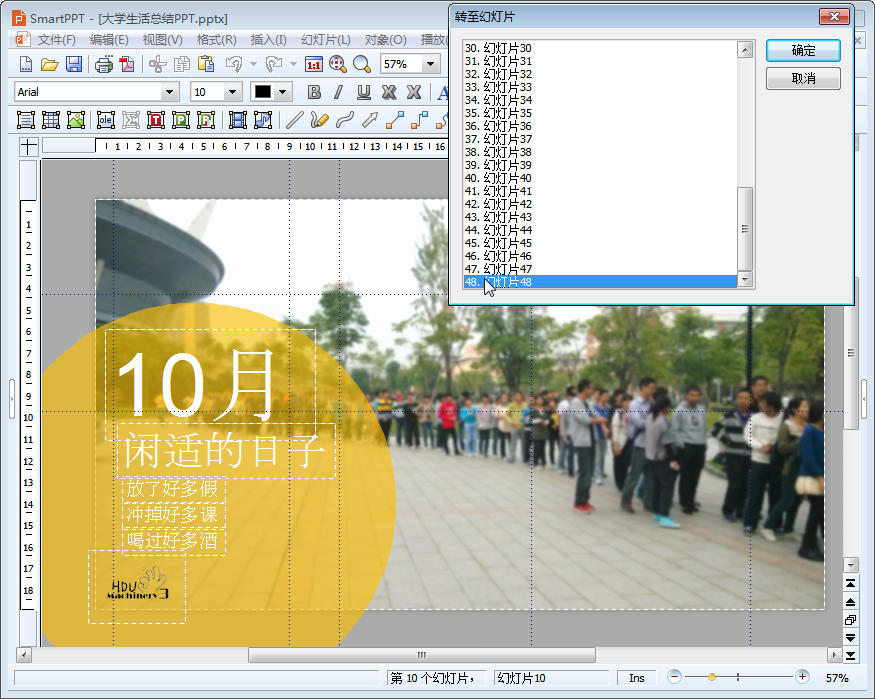Toggle bold formatting
Viewport: 875px width, 699px height.
(314, 92)
